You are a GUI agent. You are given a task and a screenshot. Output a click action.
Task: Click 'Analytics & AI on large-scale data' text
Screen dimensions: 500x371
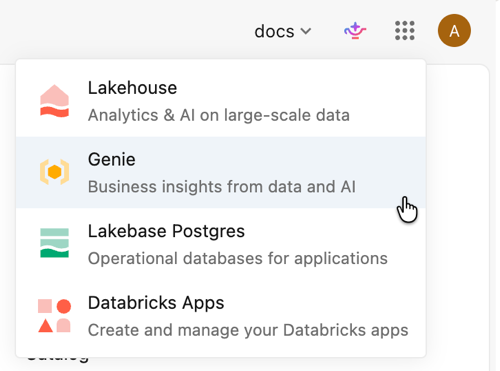click(219, 115)
